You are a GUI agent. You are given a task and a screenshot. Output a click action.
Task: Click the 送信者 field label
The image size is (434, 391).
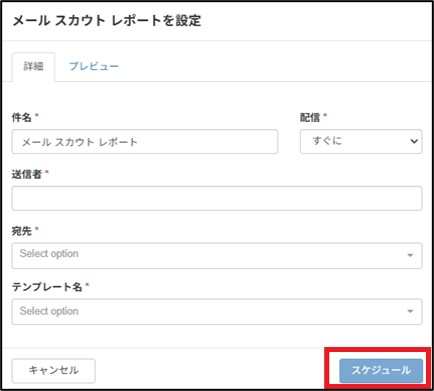click(27, 174)
